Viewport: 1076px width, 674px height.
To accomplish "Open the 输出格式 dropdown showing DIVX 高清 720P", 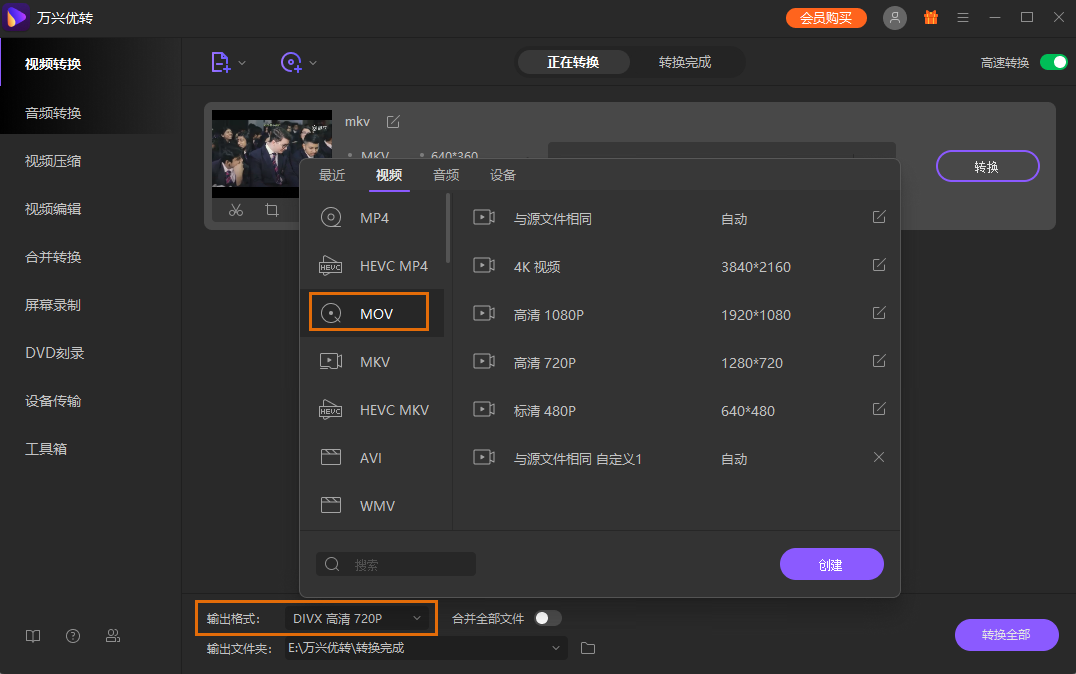I will pyautogui.click(x=358, y=618).
